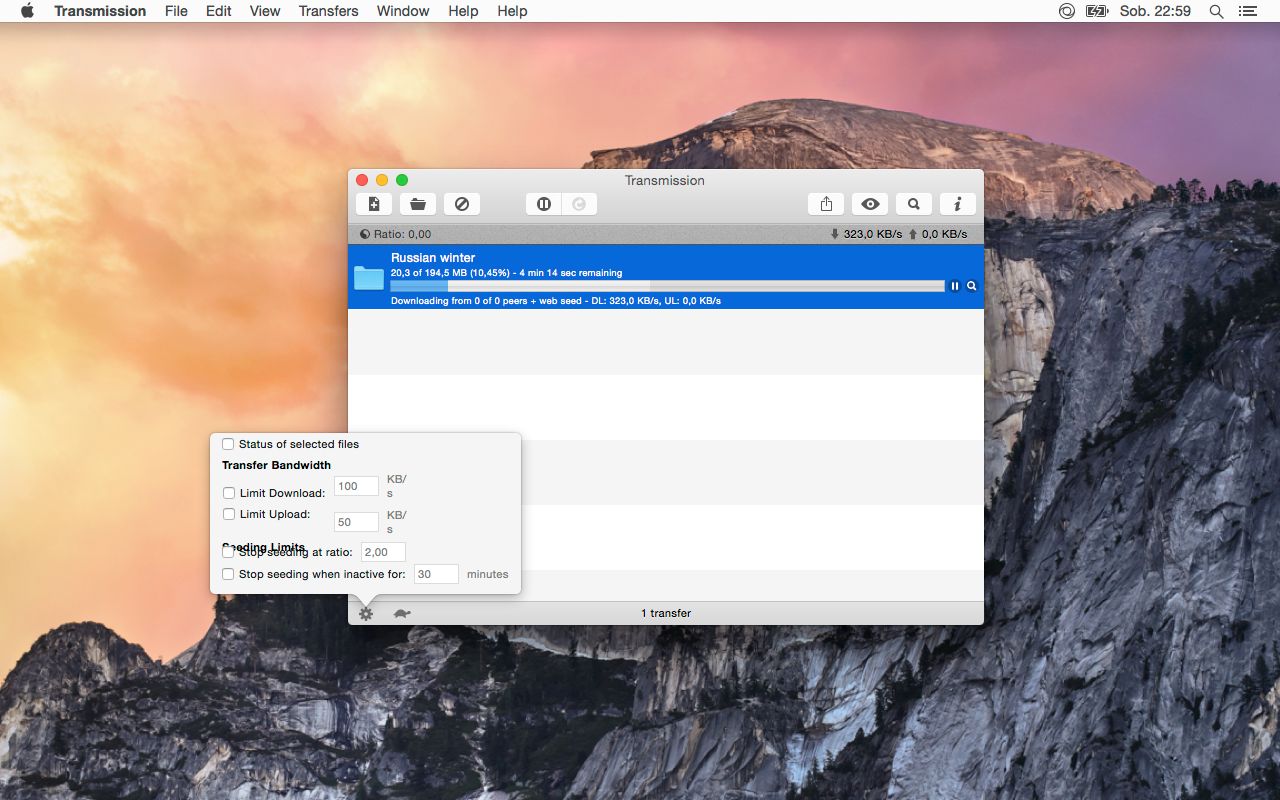The width and height of the screenshot is (1280, 800).
Task: Pause all transfers using the toolbar button
Action: (x=544, y=204)
